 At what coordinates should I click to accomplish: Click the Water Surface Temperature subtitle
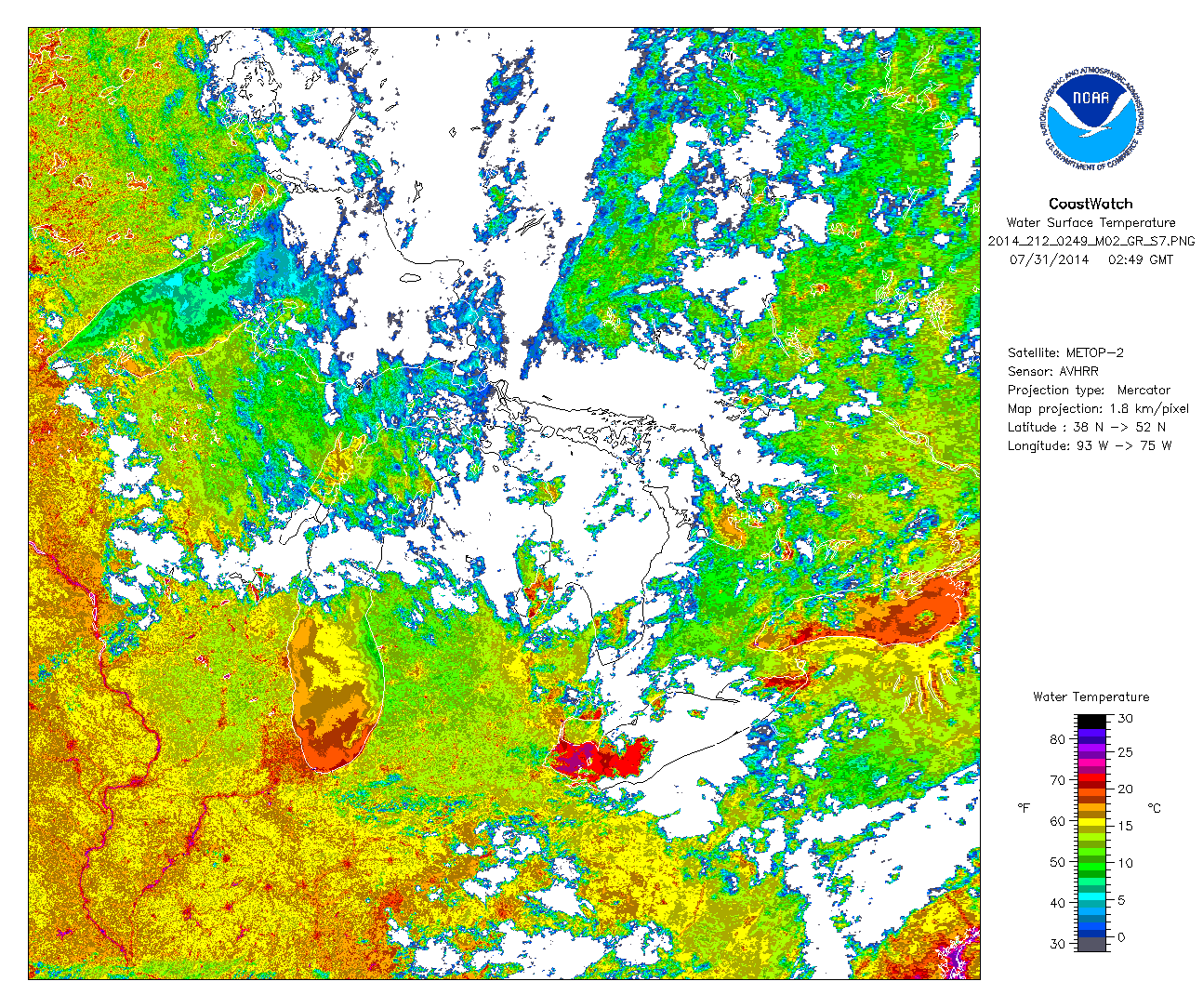click(1091, 223)
